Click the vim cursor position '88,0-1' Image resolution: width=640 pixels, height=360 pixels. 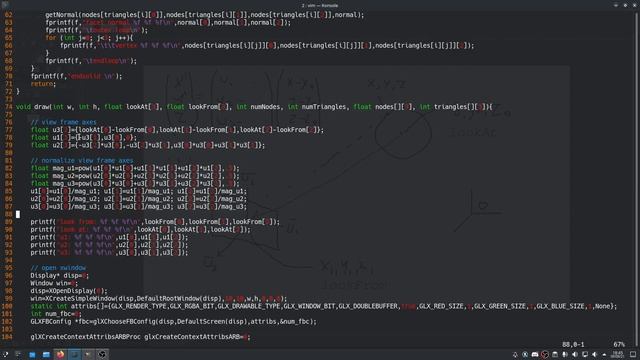(x=573, y=344)
